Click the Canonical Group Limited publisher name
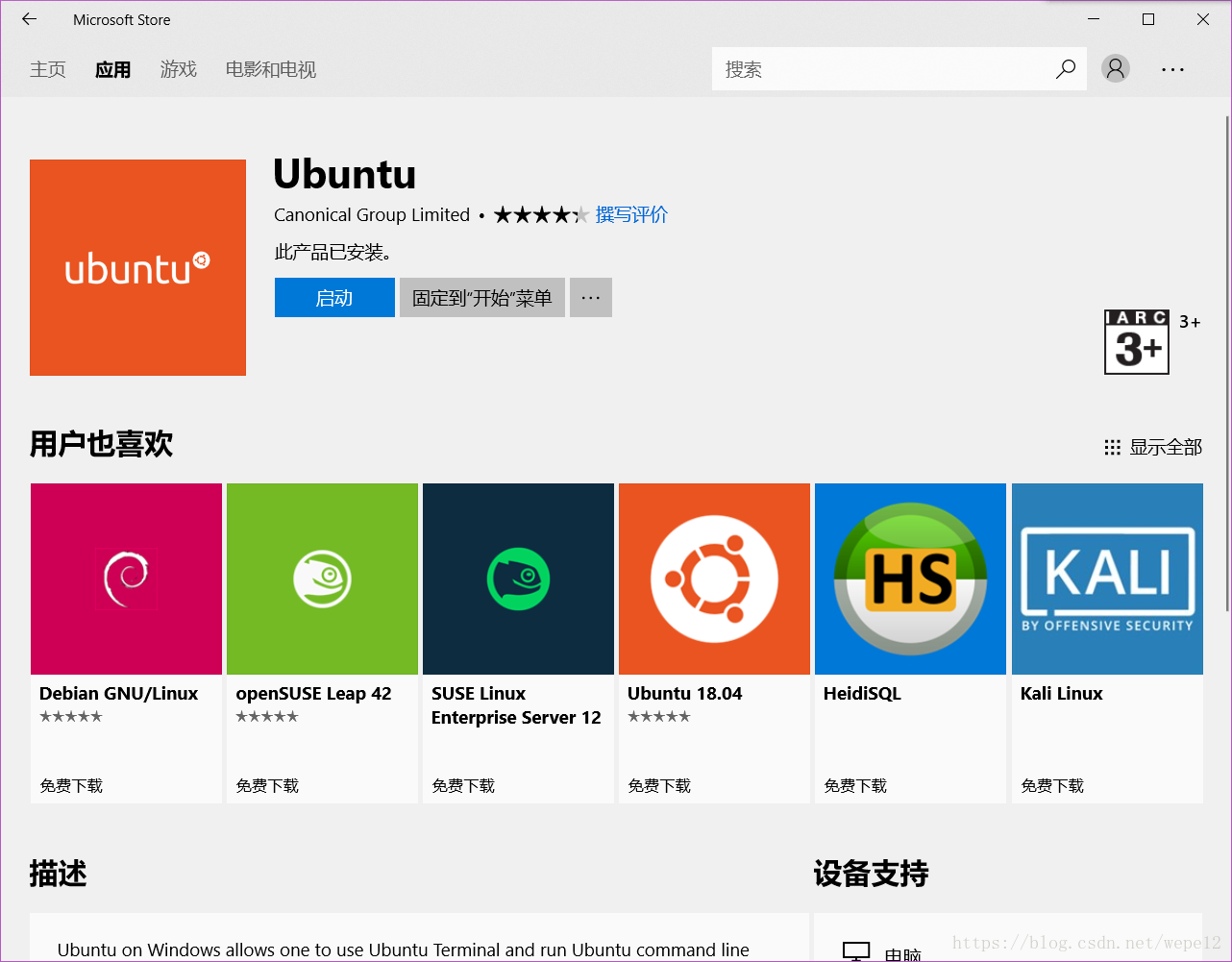 click(372, 214)
